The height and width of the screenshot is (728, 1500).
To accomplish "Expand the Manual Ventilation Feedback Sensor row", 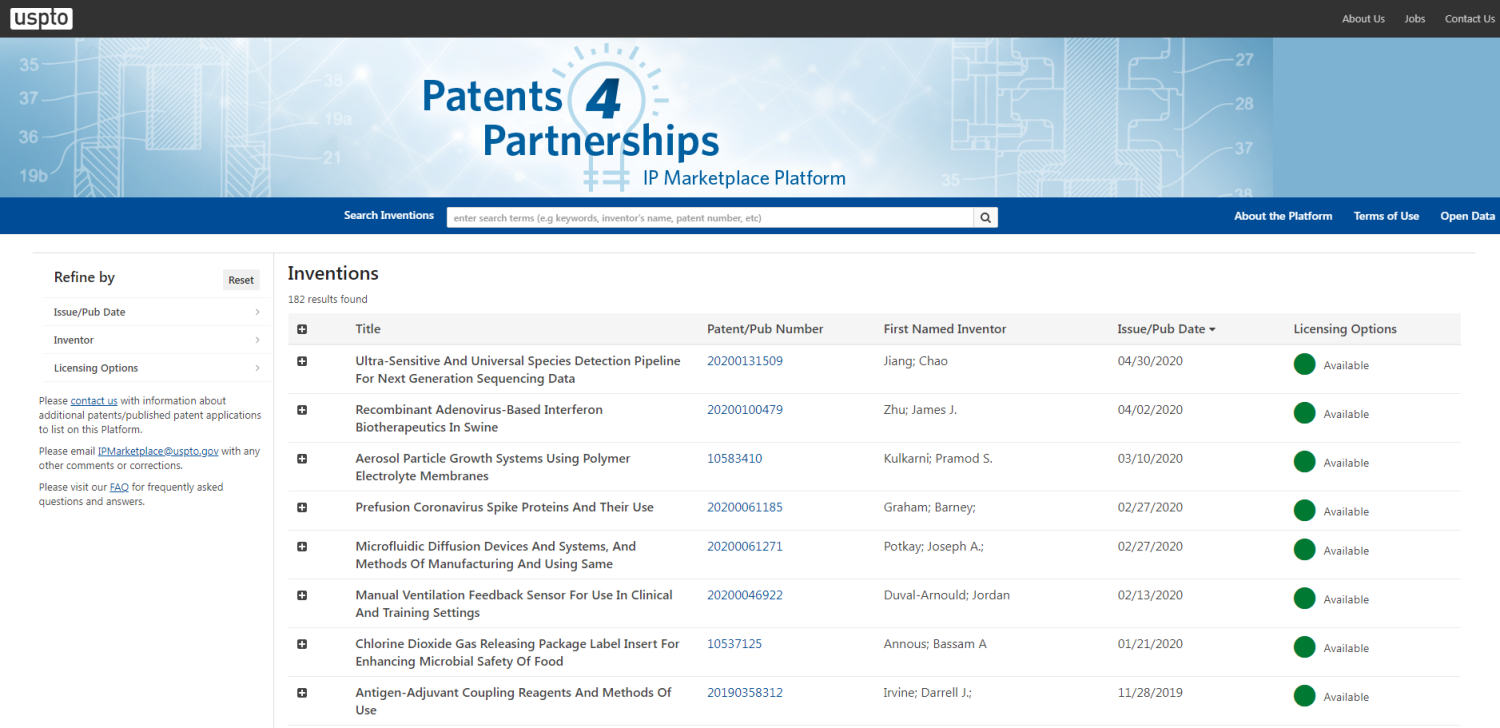I will [x=302, y=595].
